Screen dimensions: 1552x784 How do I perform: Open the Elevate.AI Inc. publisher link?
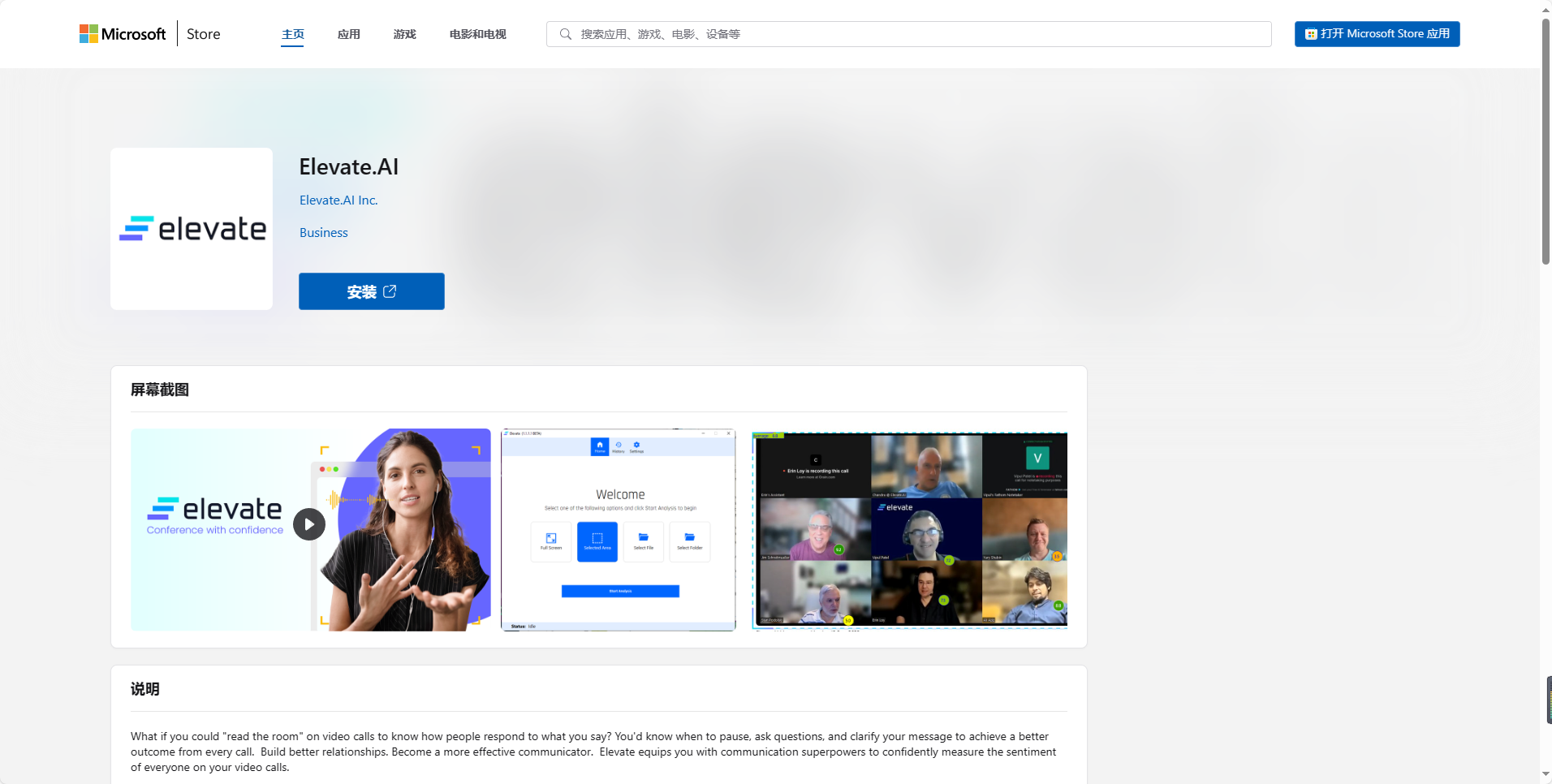[x=338, y=200]
